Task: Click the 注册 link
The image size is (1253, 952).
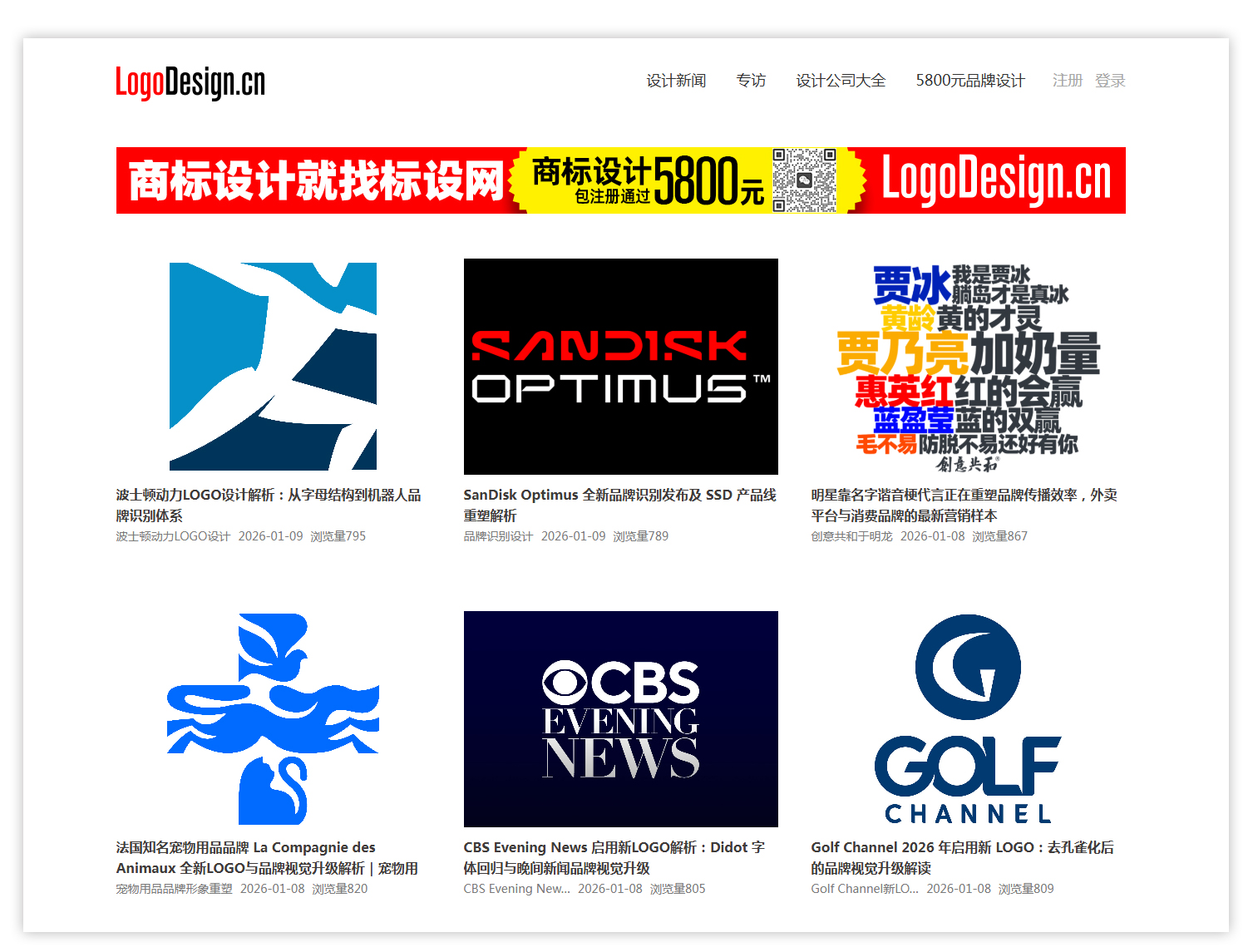Action: click(x=1067, y=81)
